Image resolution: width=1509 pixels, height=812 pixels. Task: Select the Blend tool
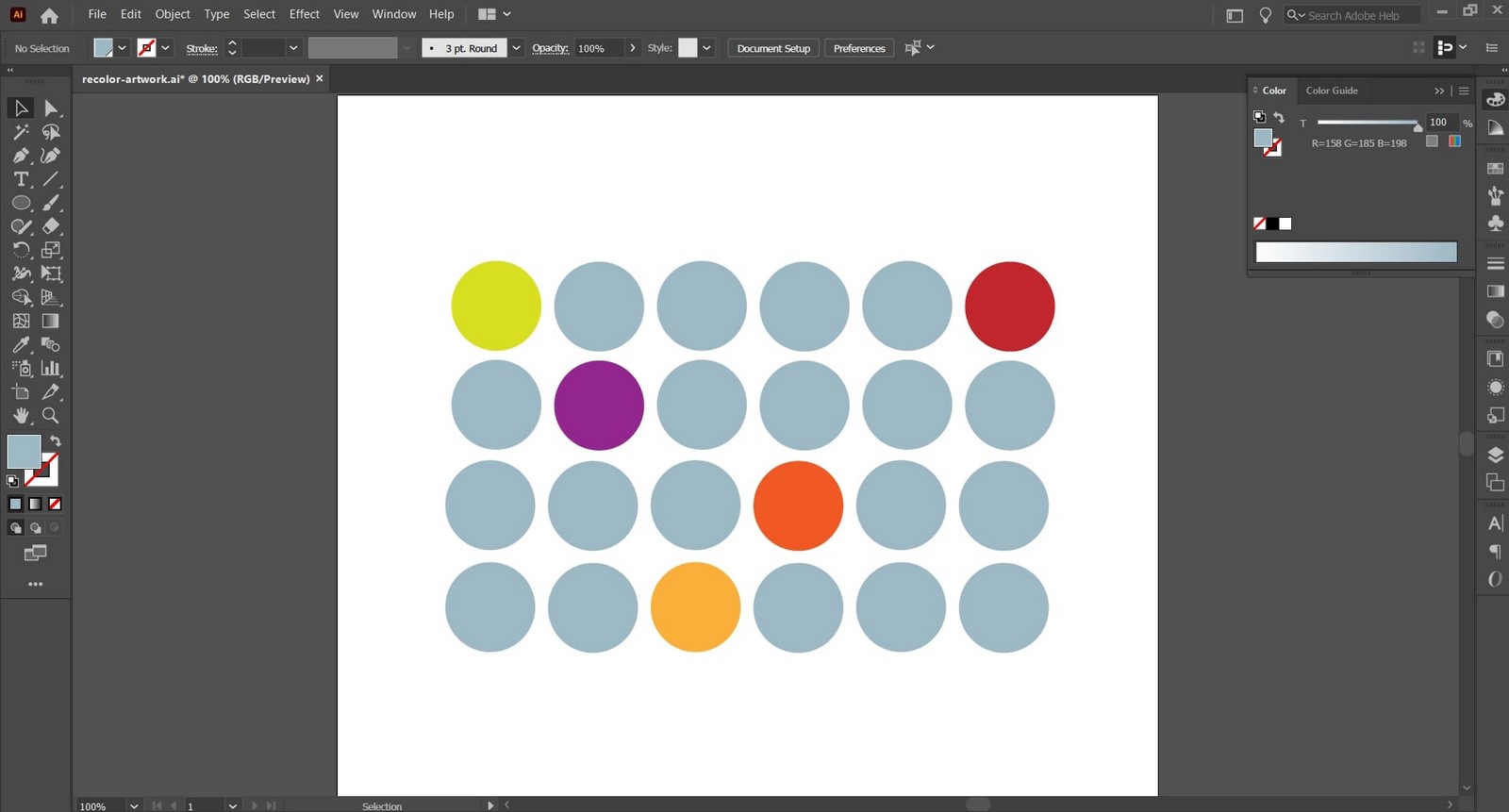tap(51, 344)
